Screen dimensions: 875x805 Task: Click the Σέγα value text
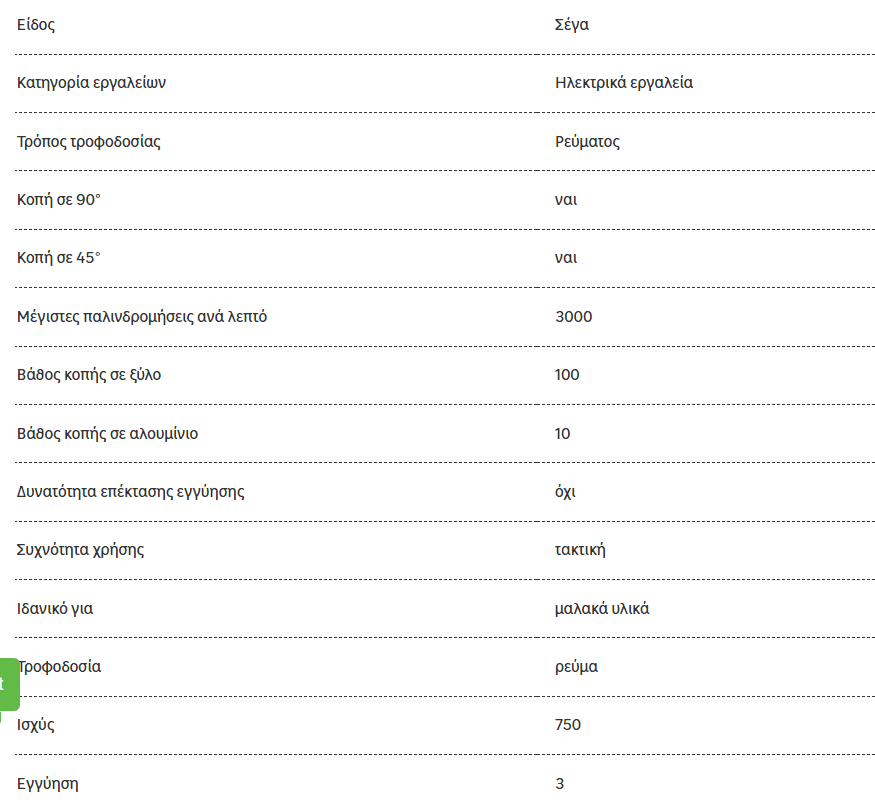571,25
